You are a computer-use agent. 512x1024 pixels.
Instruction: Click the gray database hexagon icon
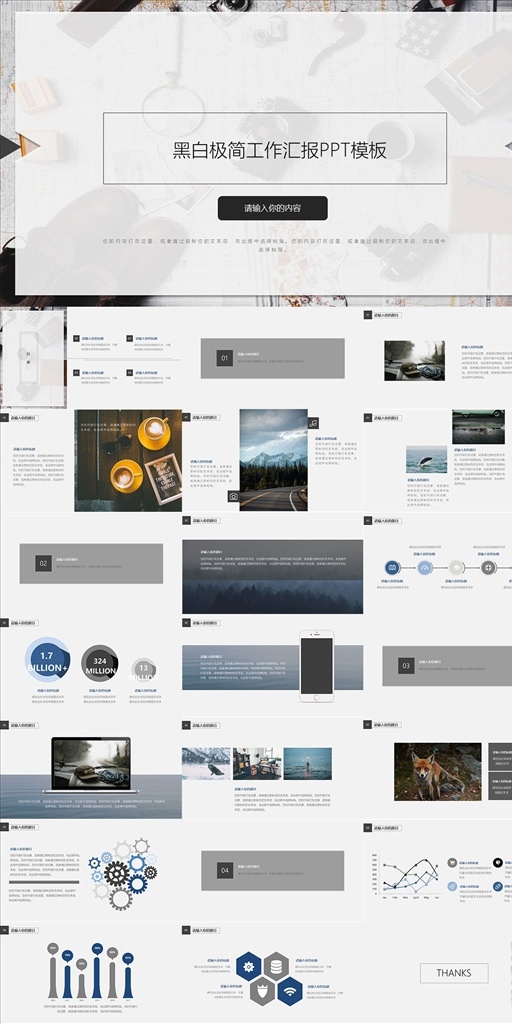276,967
